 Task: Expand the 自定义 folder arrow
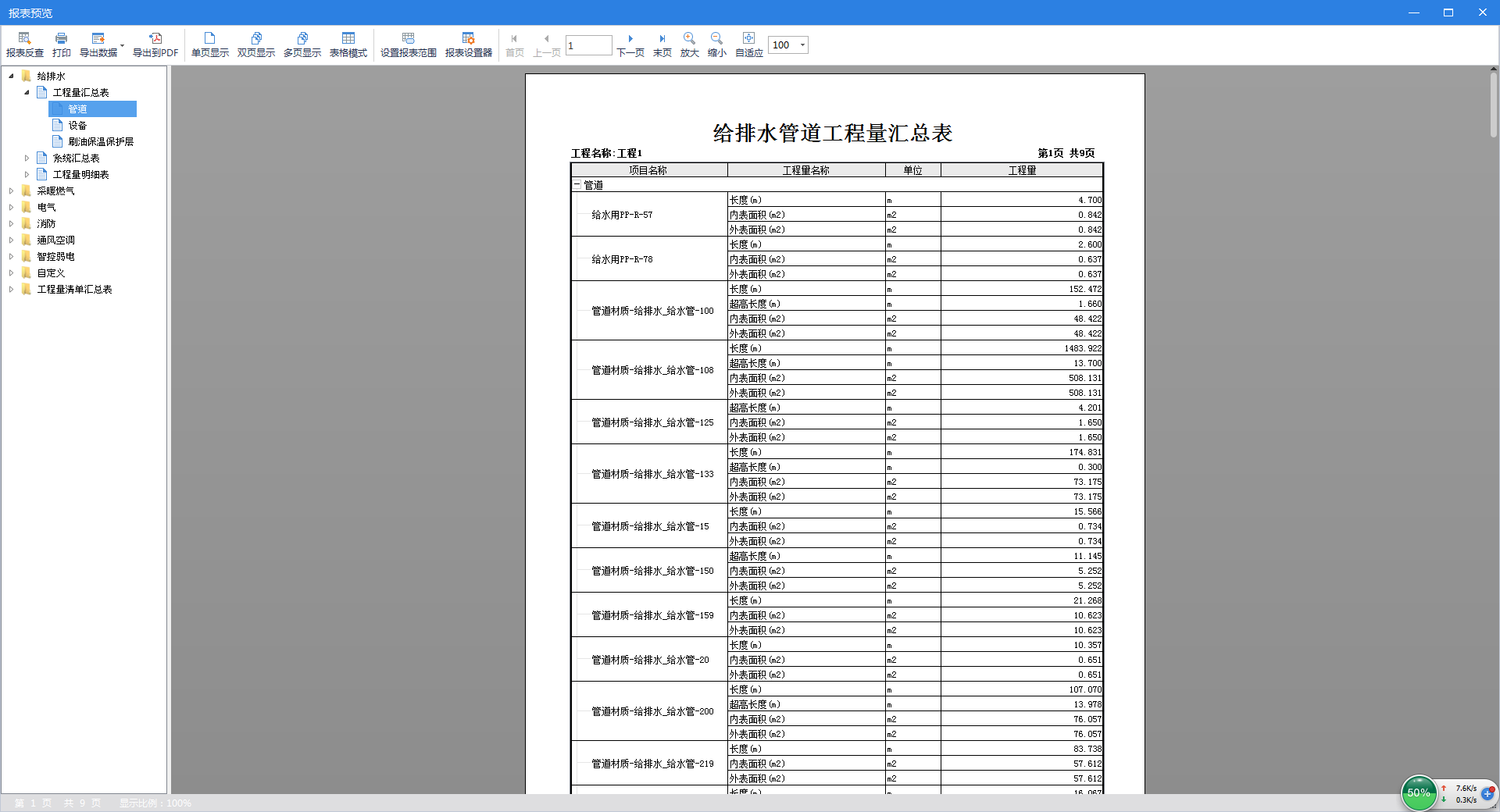[11, 272]
